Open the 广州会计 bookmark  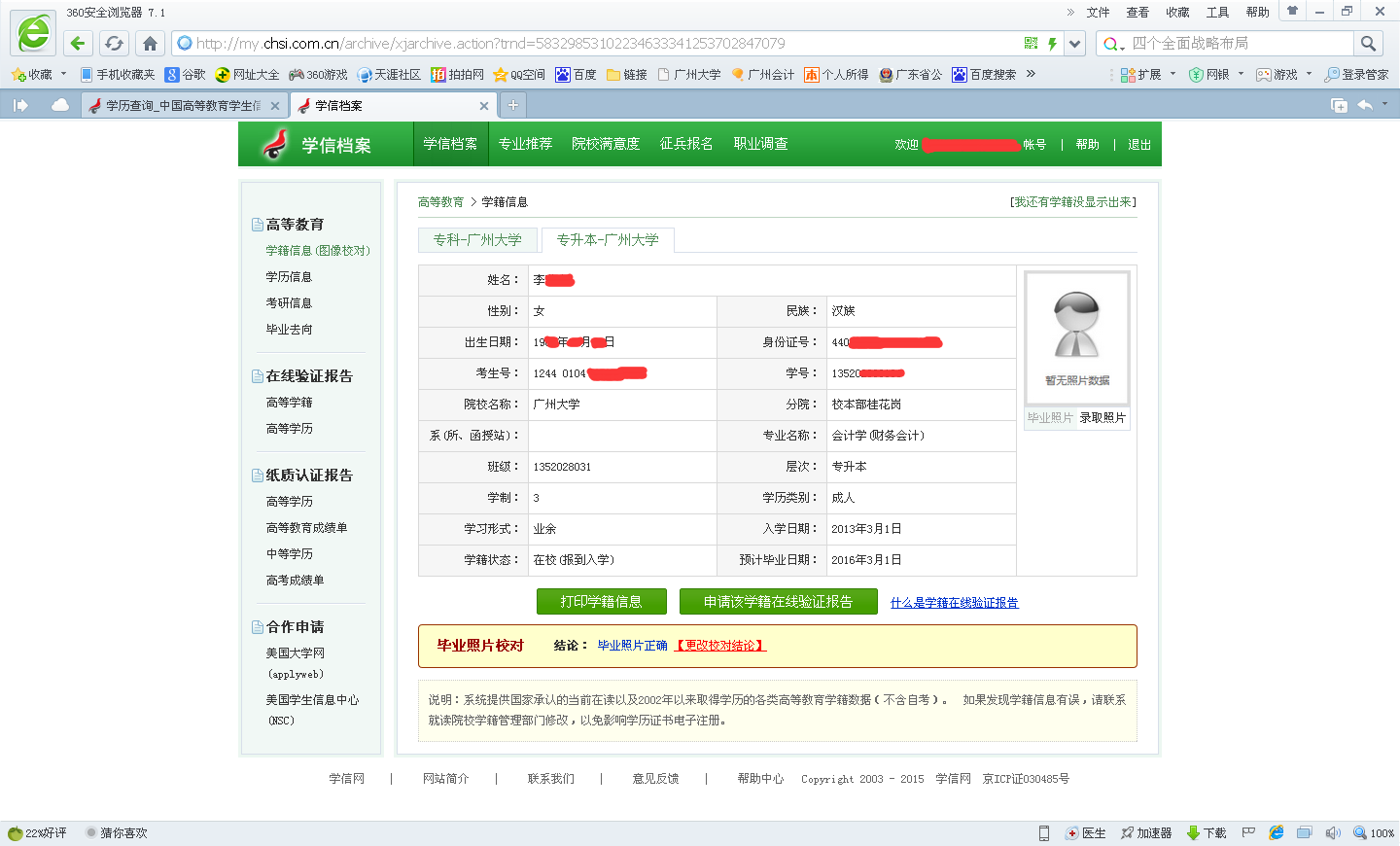click(763, 74)
